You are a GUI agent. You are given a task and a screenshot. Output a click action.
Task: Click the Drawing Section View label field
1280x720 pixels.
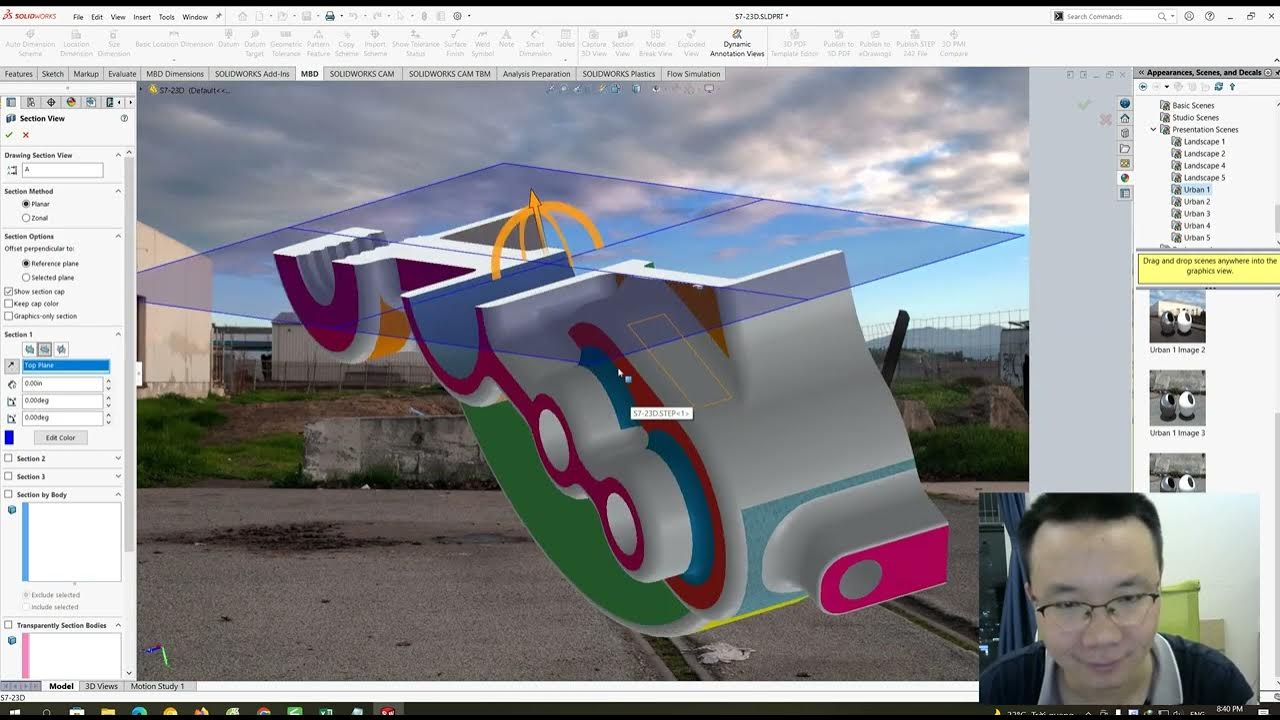click(62, 170)
